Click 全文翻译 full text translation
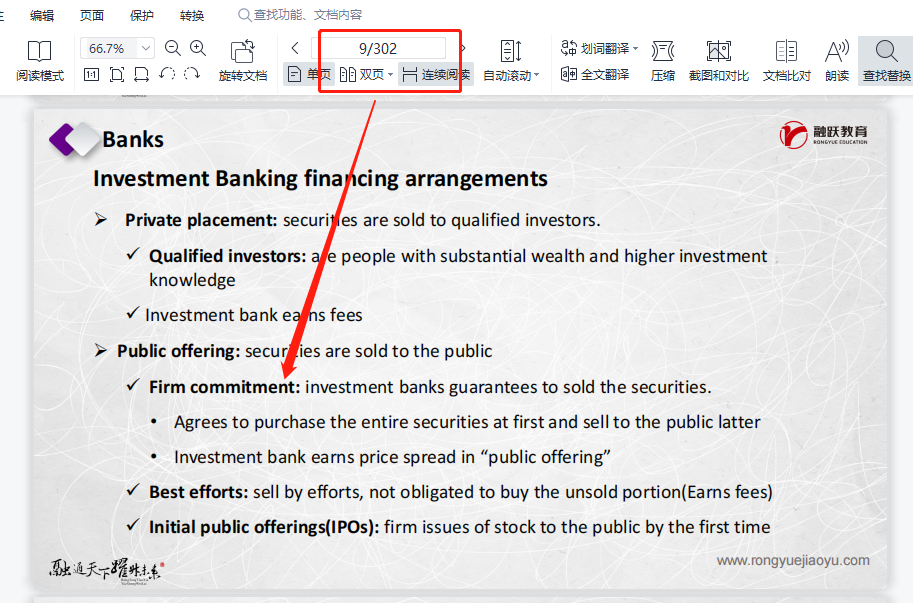 pyautogui.click(x=595, y=75)
